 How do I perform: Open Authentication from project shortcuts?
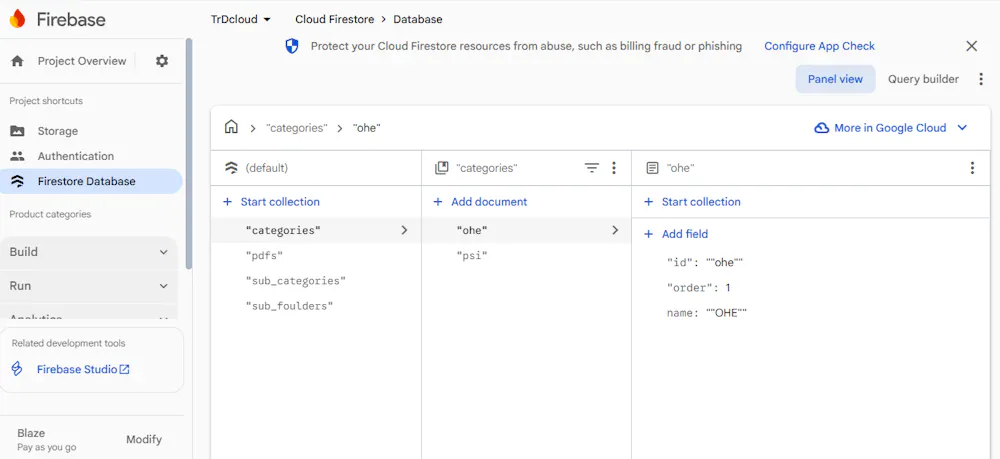coord(75,156)
